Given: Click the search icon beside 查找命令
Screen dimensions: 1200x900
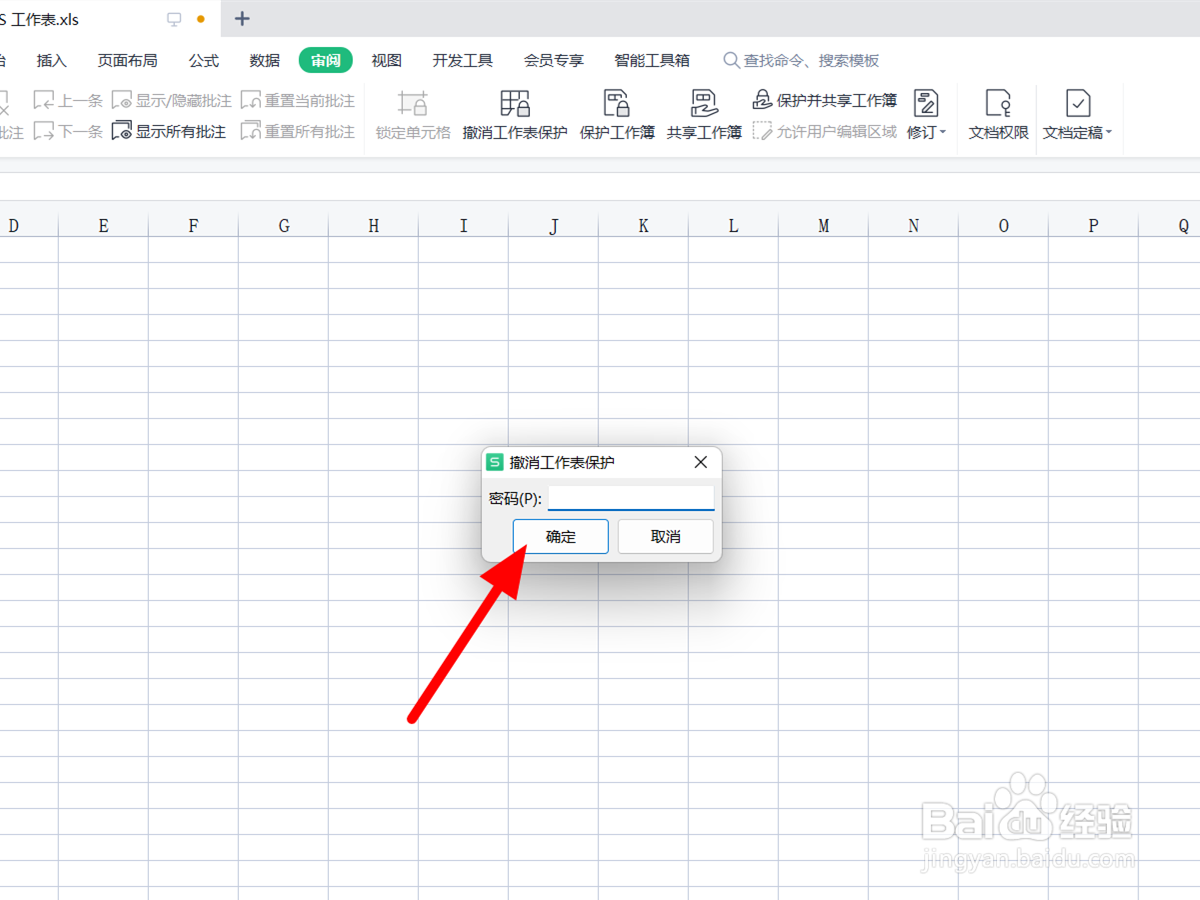Looking at the screenshot, I should click(x=732, y=60).
